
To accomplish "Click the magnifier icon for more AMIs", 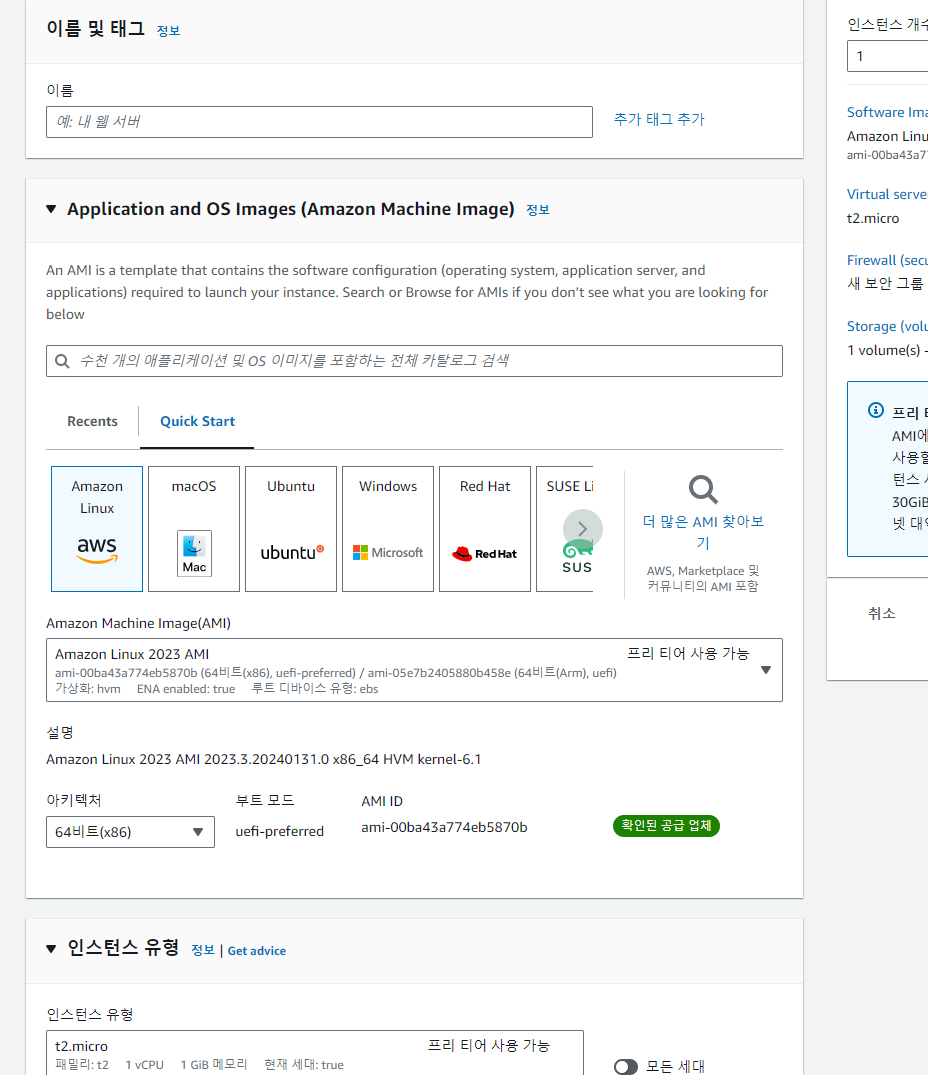I will (703, 490).
